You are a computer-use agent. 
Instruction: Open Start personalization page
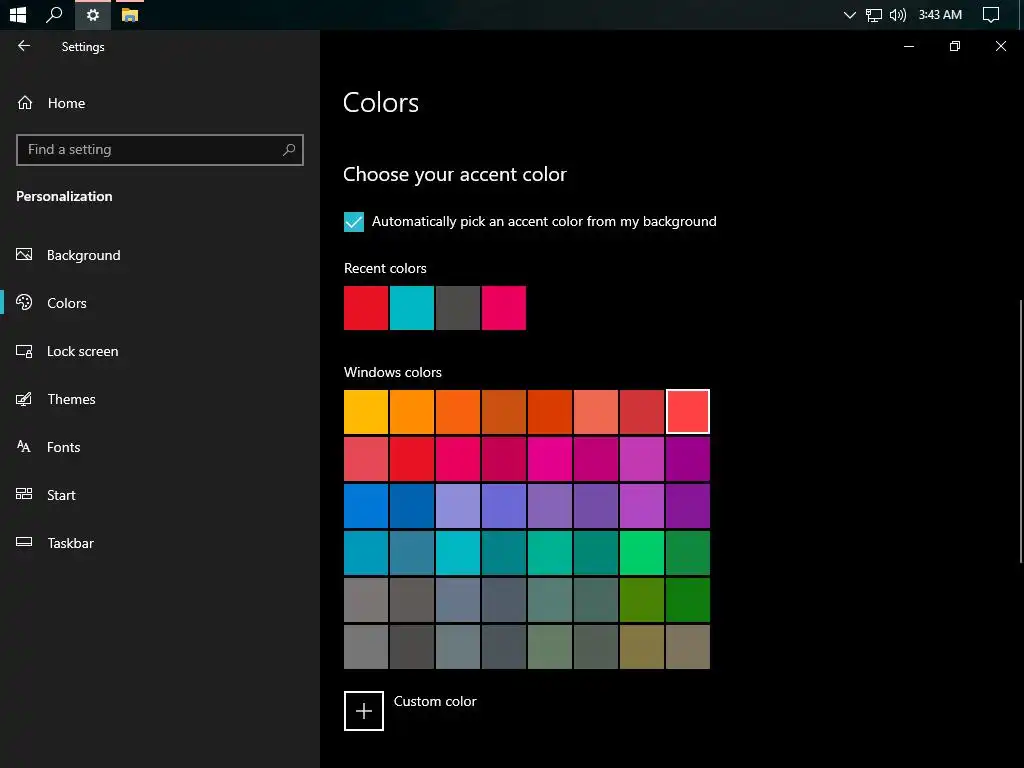[61, 495]
